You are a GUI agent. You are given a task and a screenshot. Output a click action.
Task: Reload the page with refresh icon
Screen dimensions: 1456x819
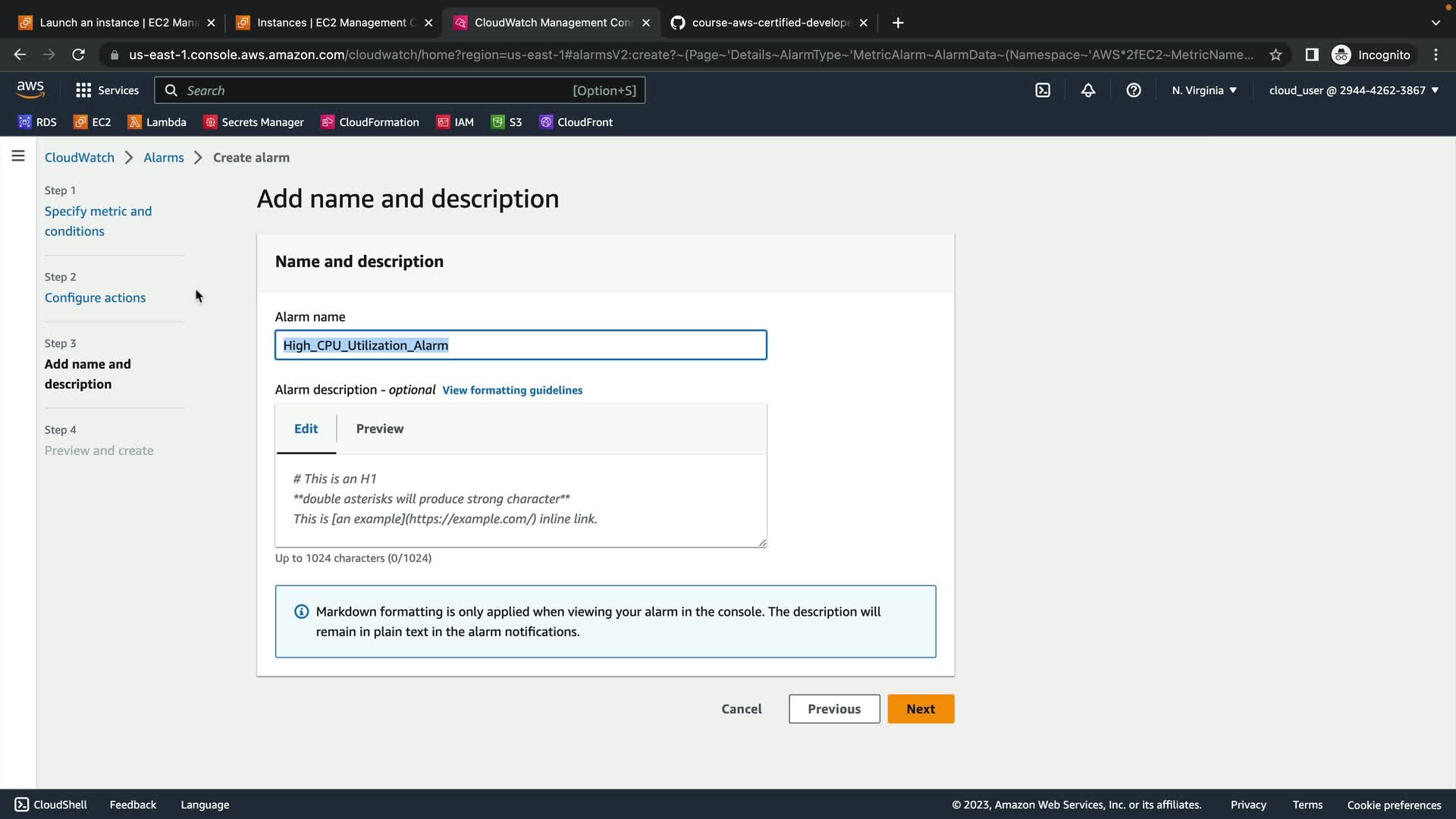(x=78, y=55)
